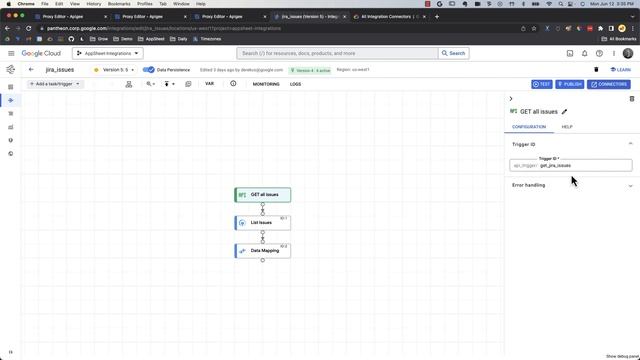The height and width of the screenshot is (360, 640).
Task: Click the Version 4 active badge
Action: point(310,70)
